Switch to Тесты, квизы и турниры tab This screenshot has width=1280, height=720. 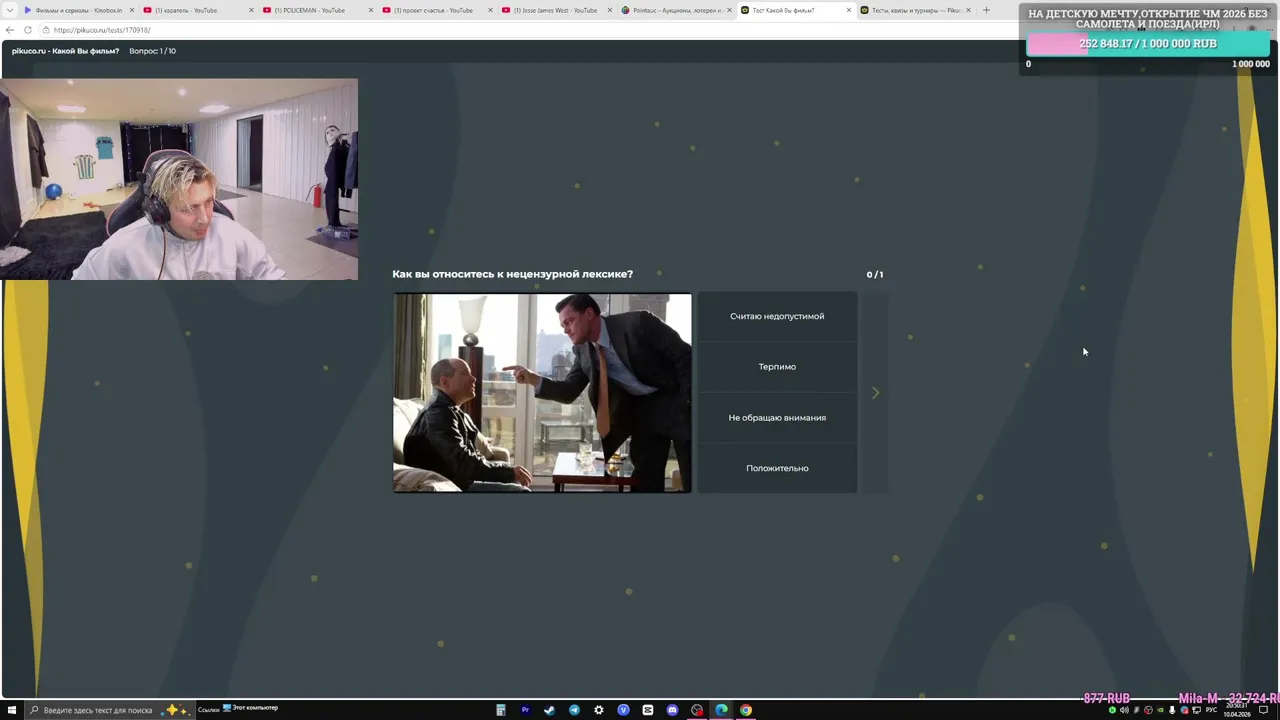(916, 10)
